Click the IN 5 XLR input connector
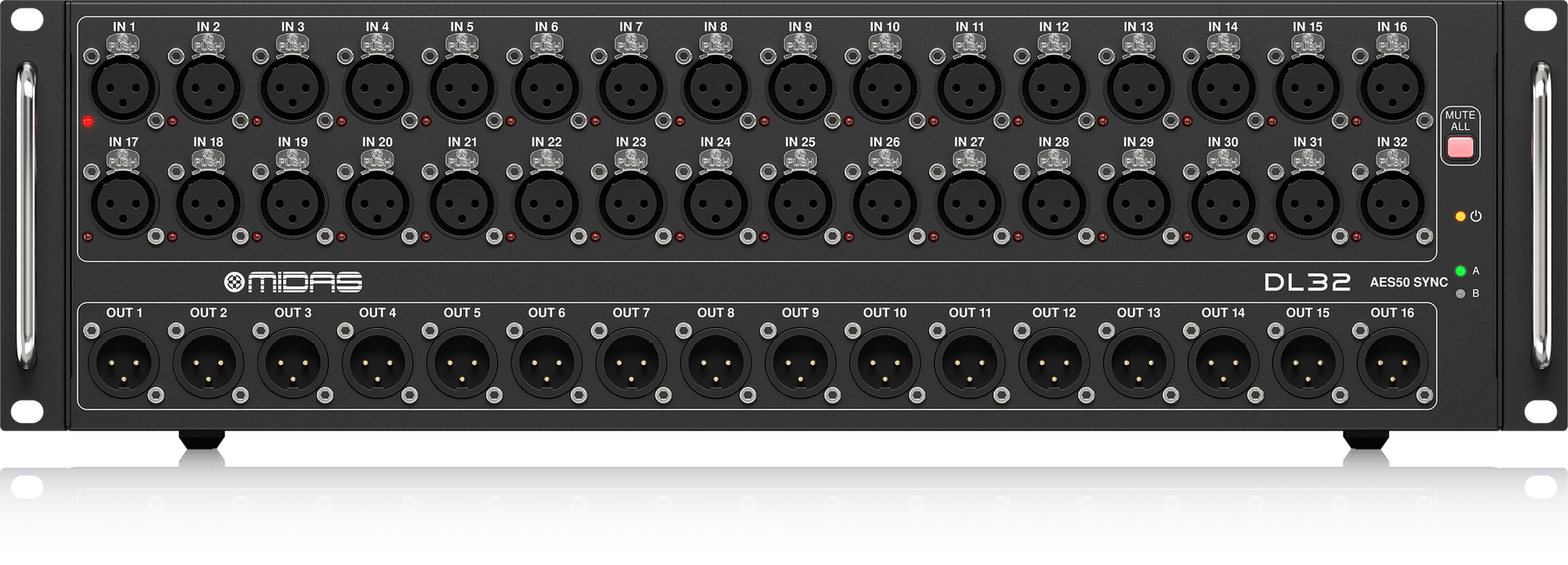Image resolution: width=1568 pixels, height=565 pixels. click(x=463, y=88)
